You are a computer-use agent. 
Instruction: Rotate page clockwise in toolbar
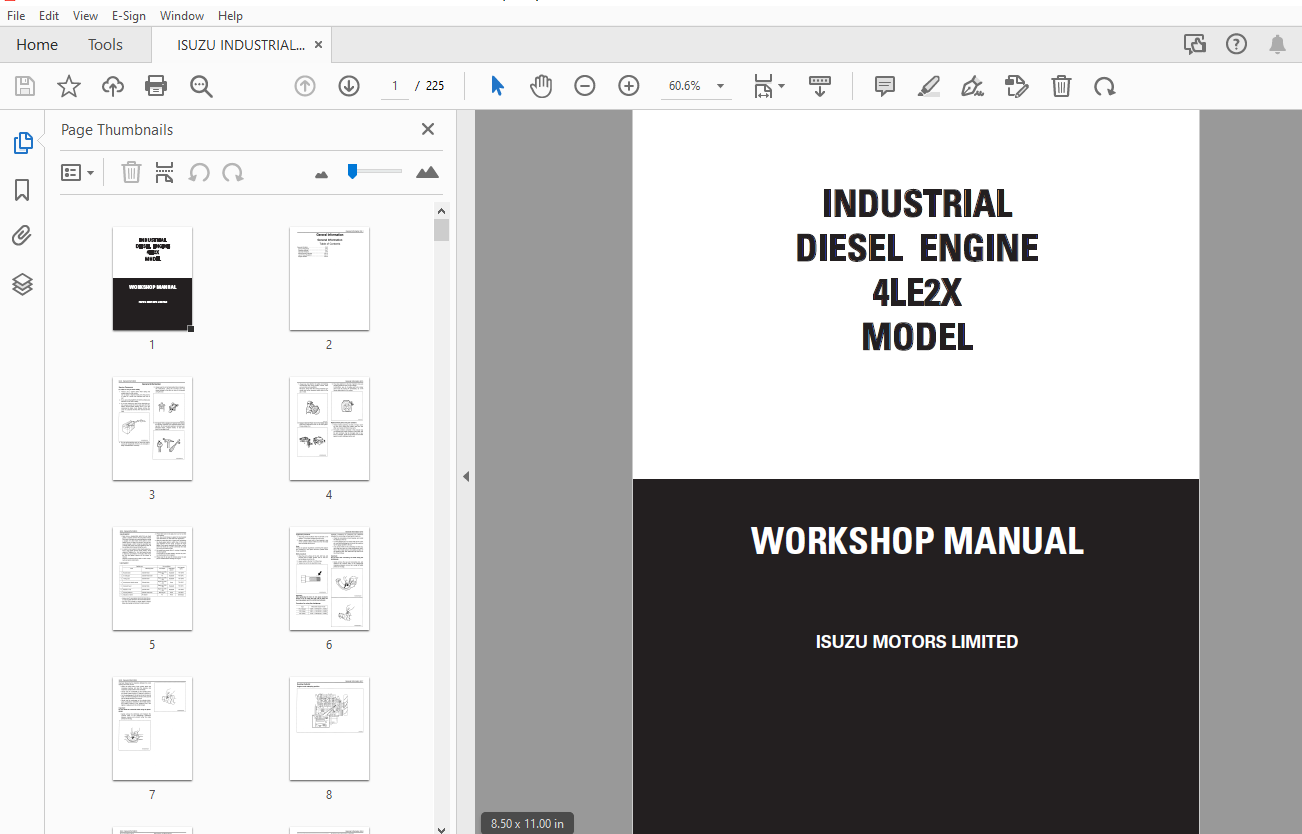[1105, 86]
